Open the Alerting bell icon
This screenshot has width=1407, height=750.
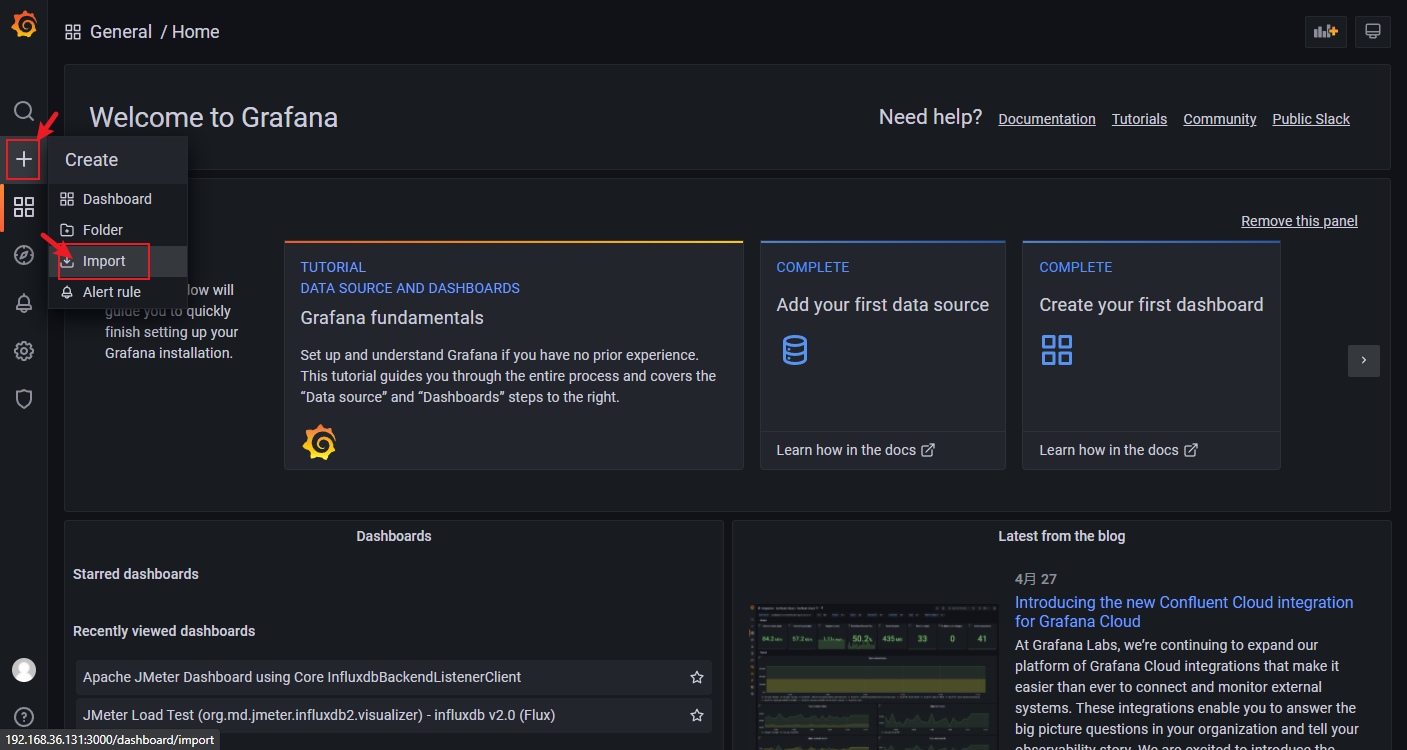[24, 303]
